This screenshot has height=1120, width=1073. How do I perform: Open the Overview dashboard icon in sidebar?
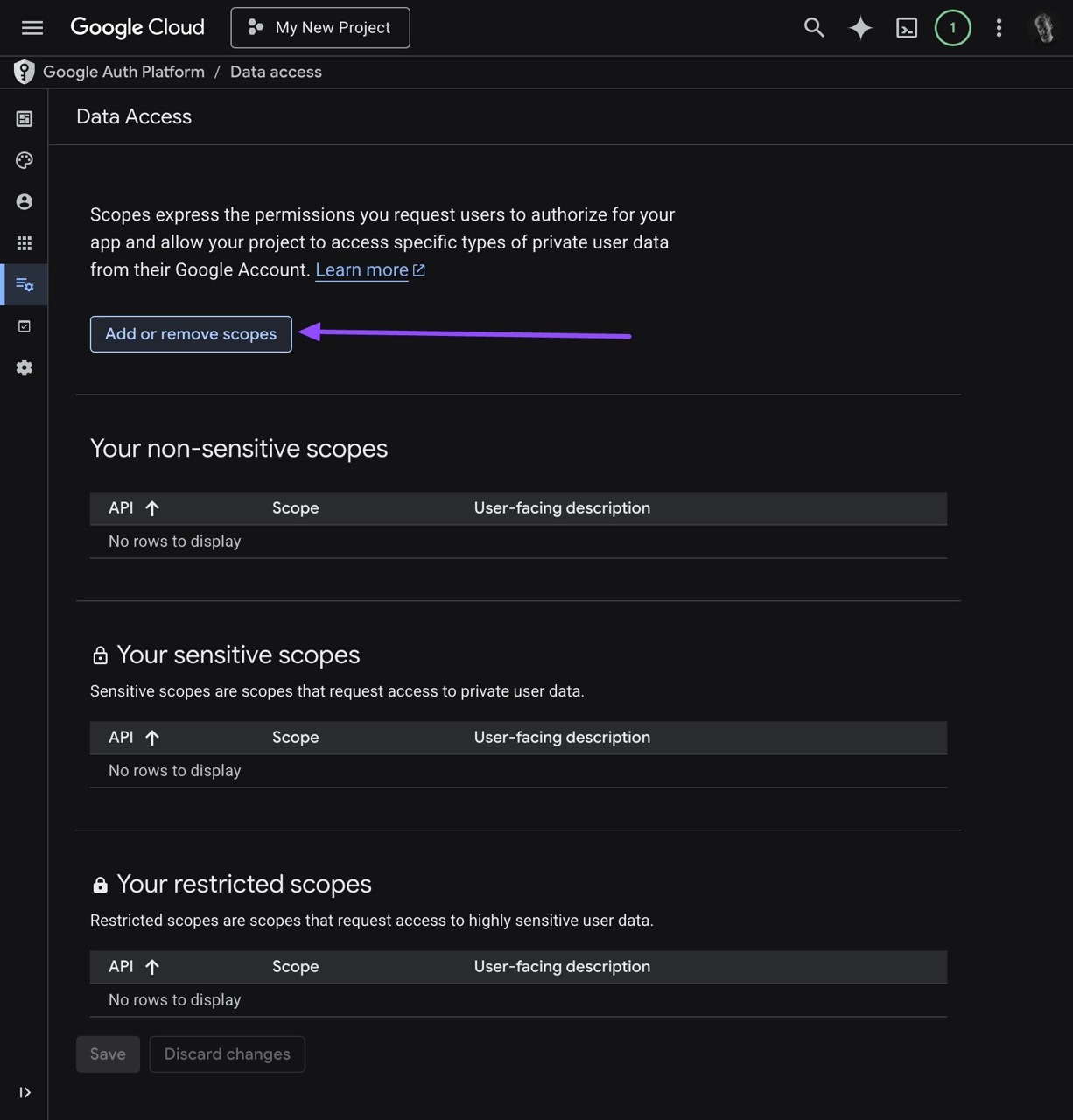(x=24, y=117)
